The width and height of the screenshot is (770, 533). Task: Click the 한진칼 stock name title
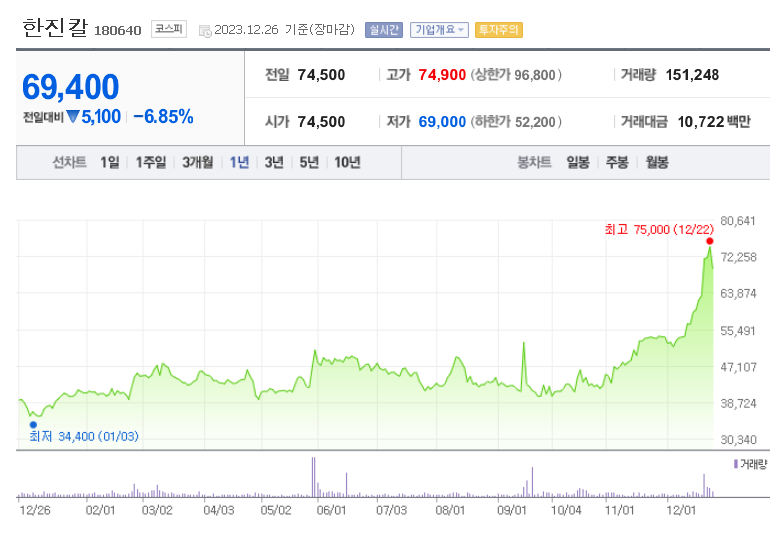click(x=55, y=28)
